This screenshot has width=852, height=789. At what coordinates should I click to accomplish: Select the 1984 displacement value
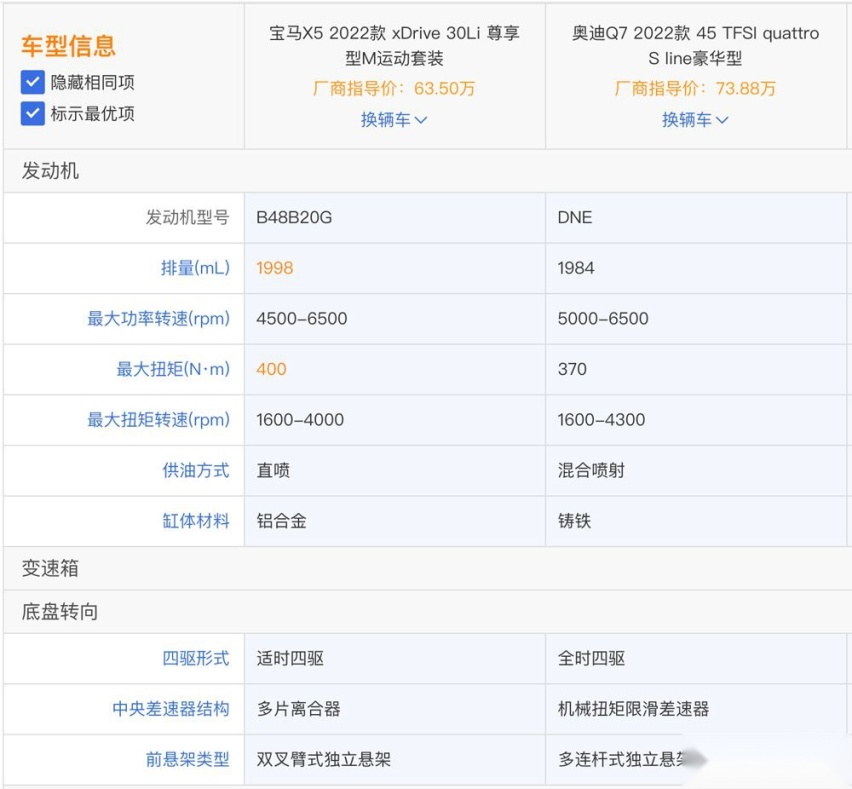[x=576, y=268]
